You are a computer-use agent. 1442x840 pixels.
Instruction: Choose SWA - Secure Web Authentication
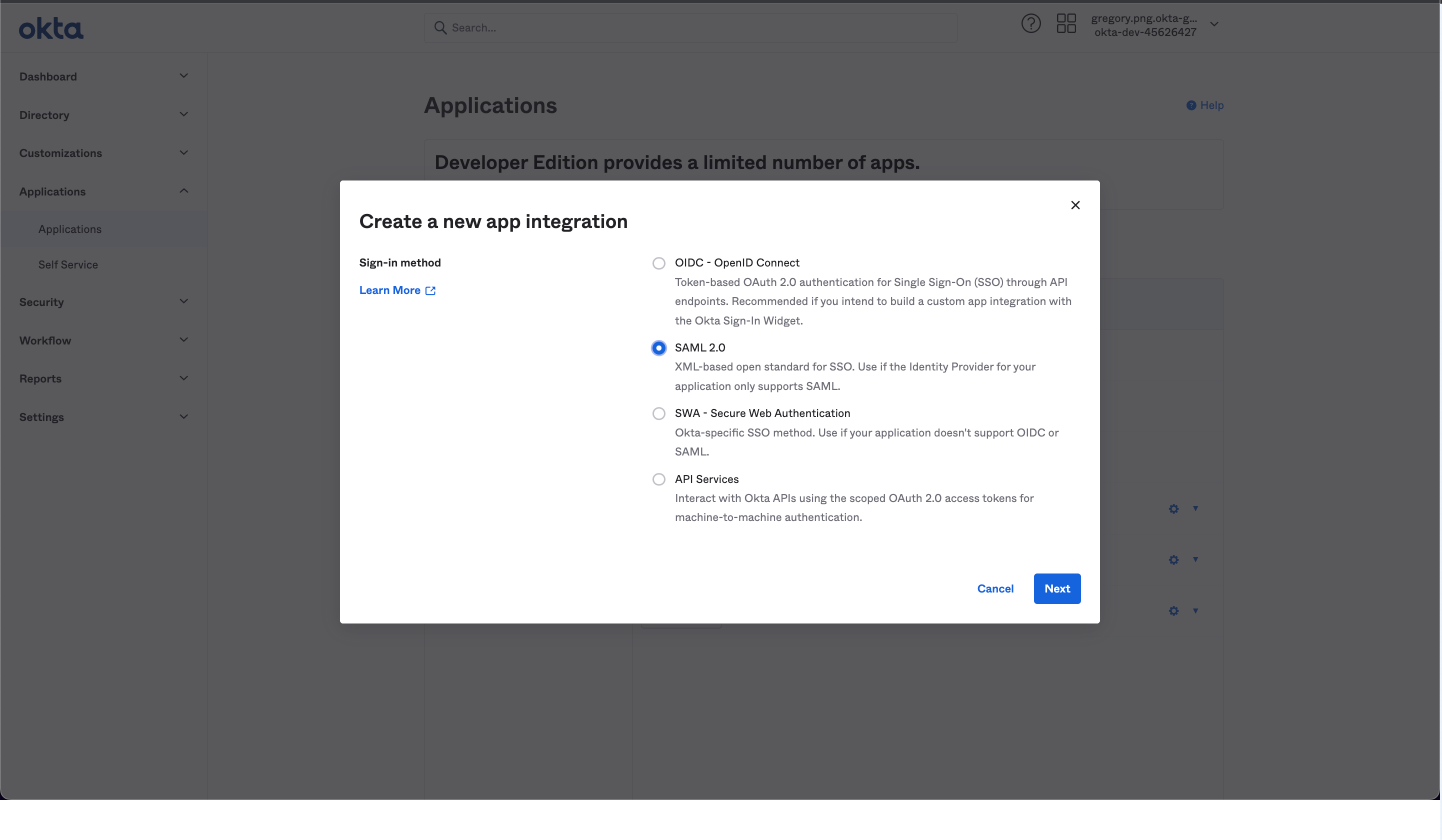[658, 413]
